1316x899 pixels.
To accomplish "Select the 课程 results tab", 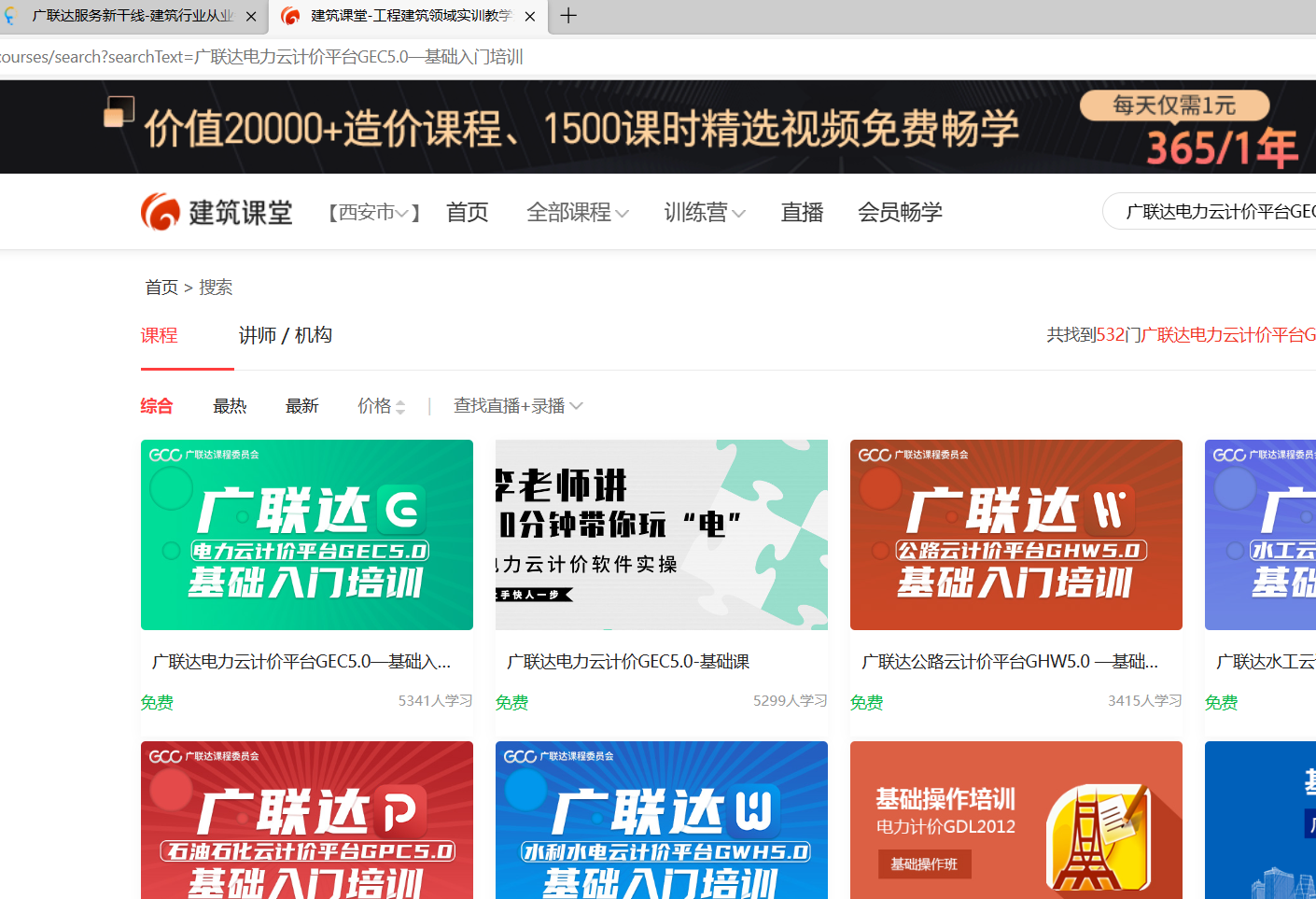I will (160, 335).
